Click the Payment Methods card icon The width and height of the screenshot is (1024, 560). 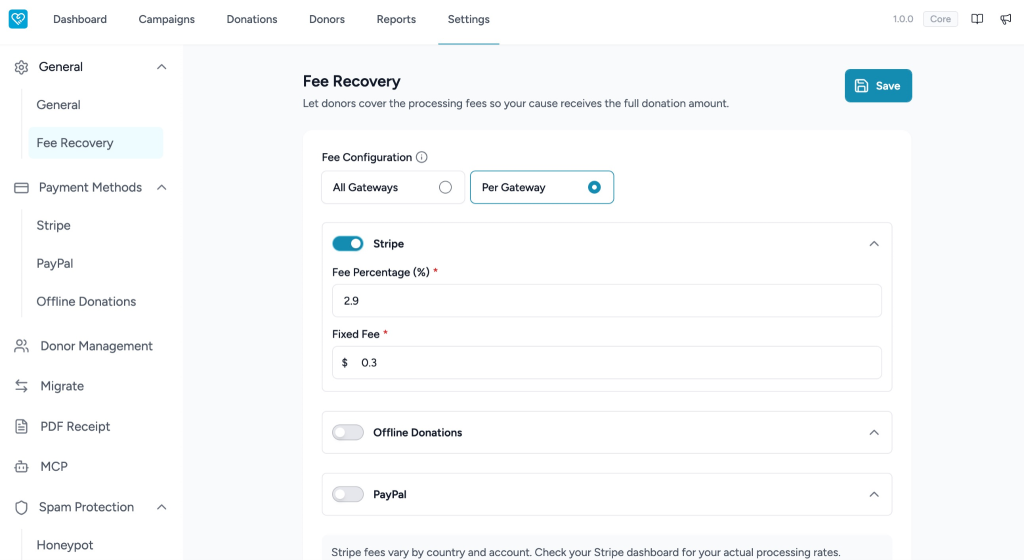pos(22,188)
